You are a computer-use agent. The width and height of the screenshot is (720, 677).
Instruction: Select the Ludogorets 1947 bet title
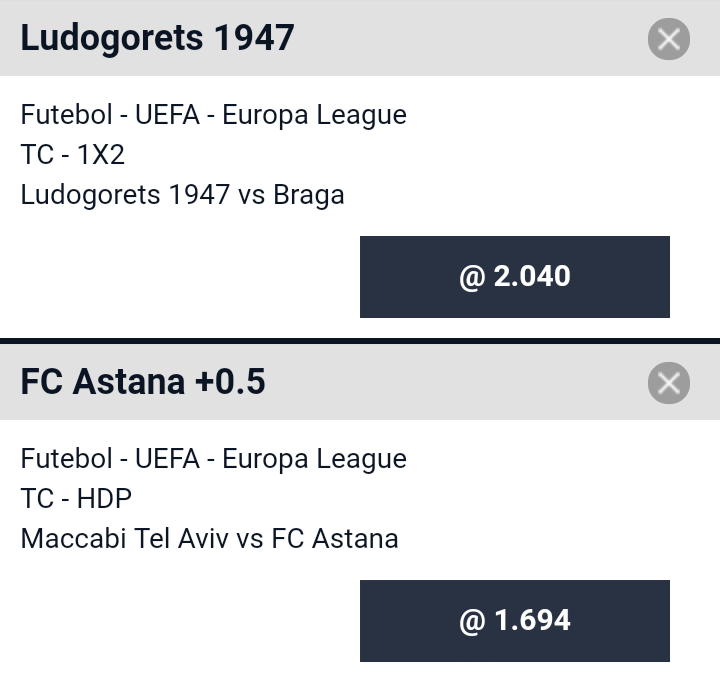158,38
